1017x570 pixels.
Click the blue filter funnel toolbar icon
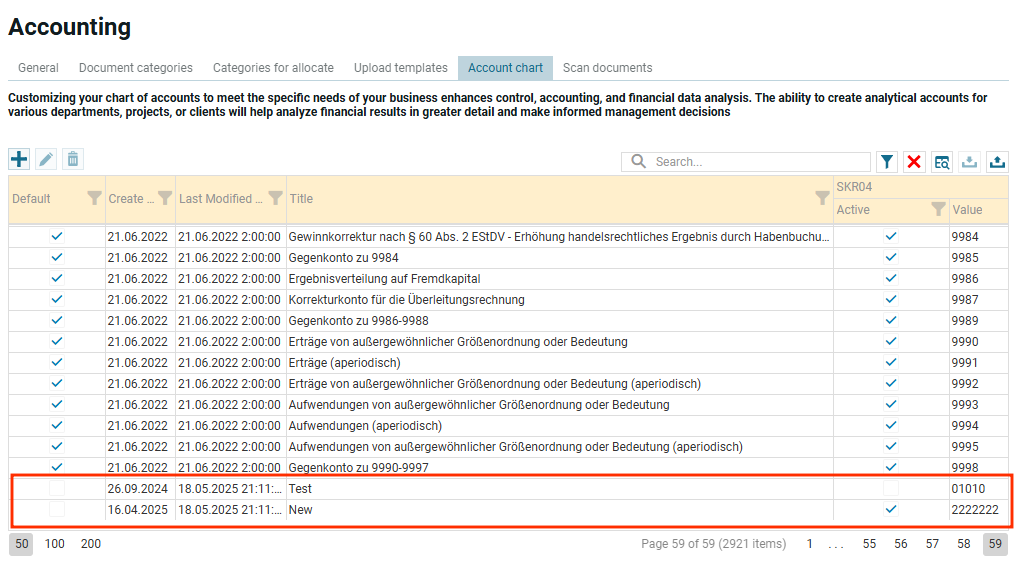coord(887,162)
